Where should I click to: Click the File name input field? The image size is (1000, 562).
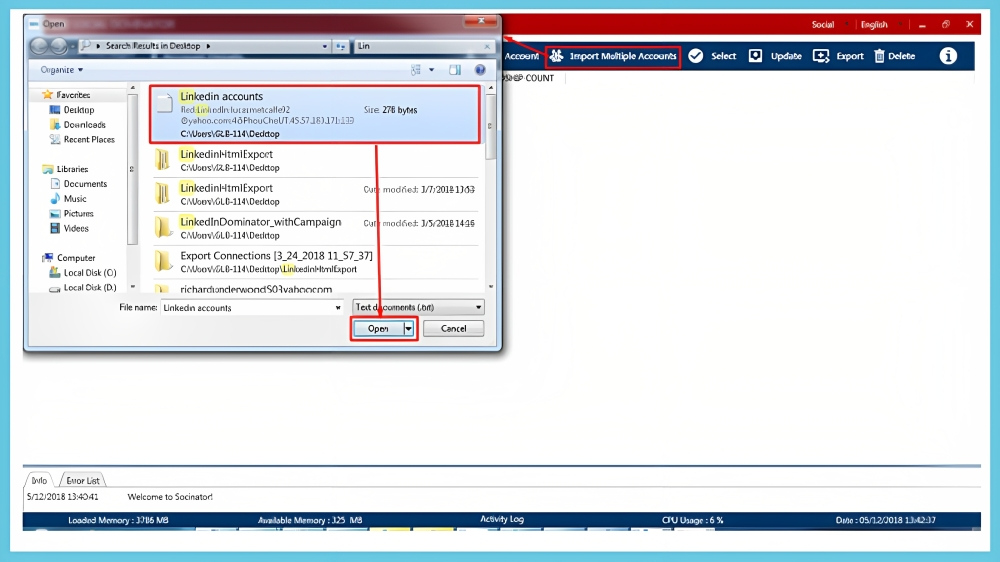pos(247,307)
